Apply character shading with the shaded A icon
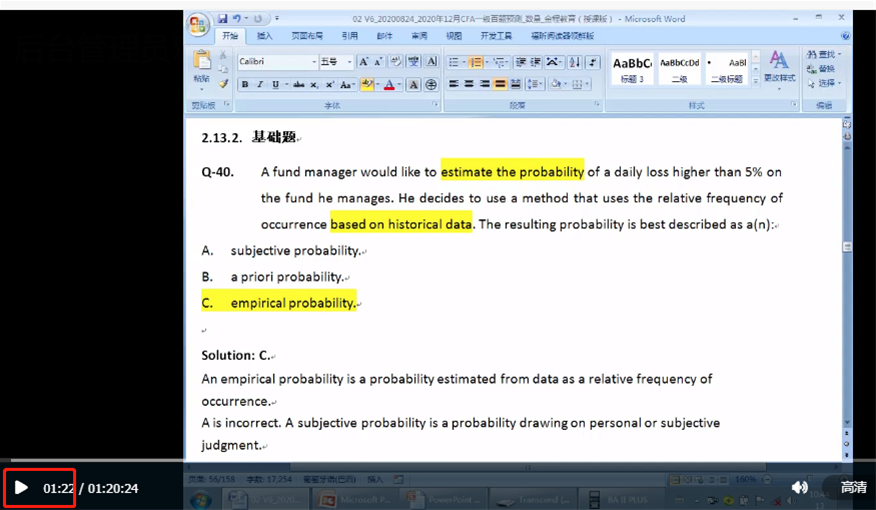This screenshot has width=876, height=510. pos(413,84)
